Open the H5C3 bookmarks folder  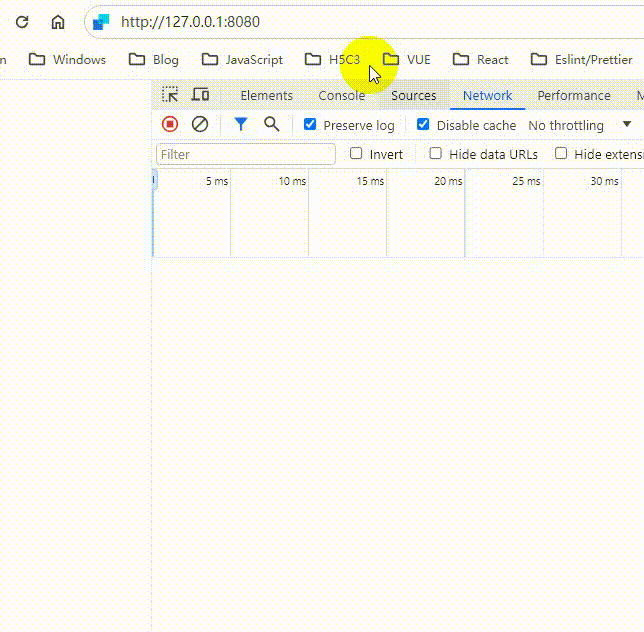[x=332, y=60]
